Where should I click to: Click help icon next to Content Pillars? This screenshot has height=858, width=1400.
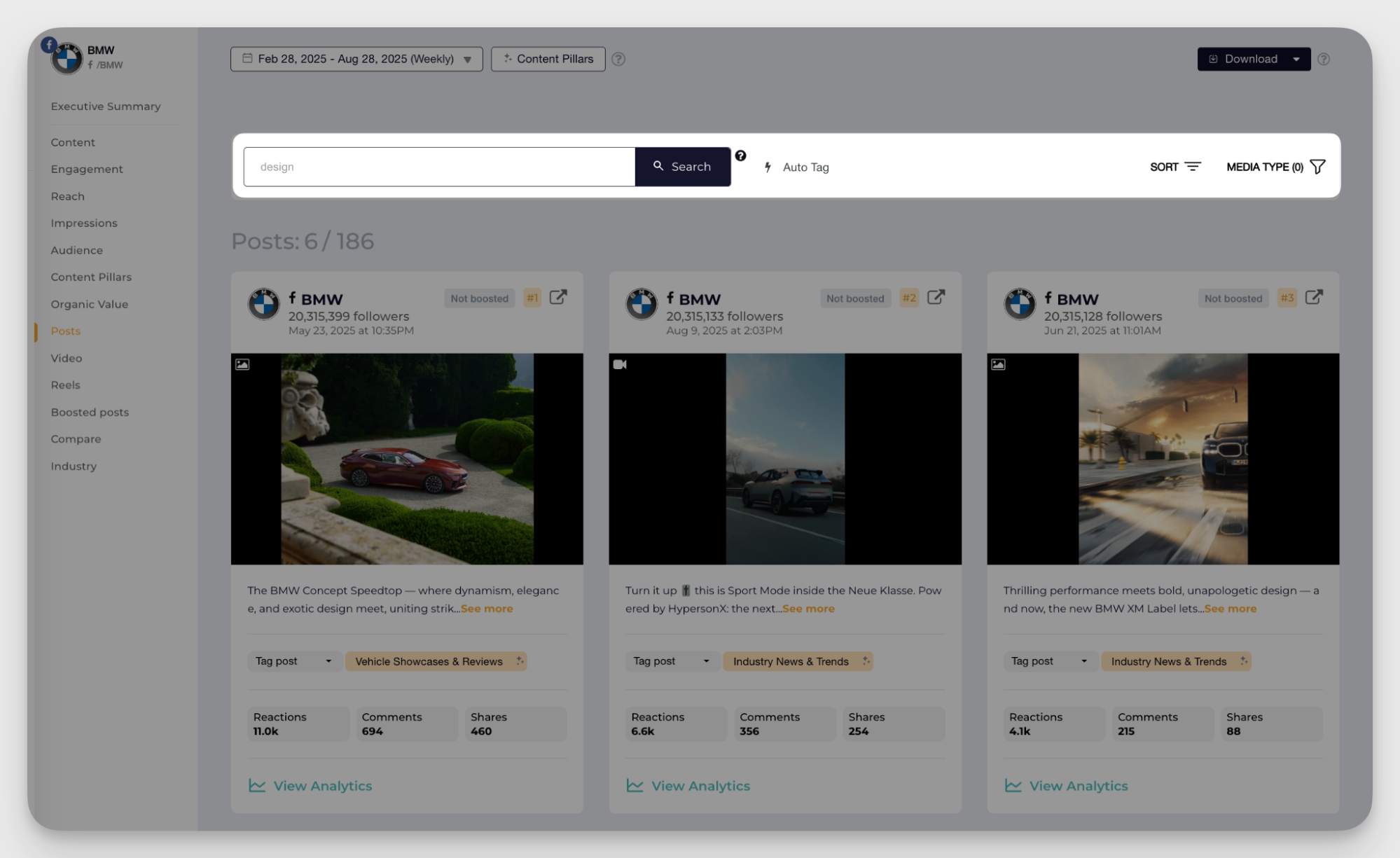tap(618, 60)
